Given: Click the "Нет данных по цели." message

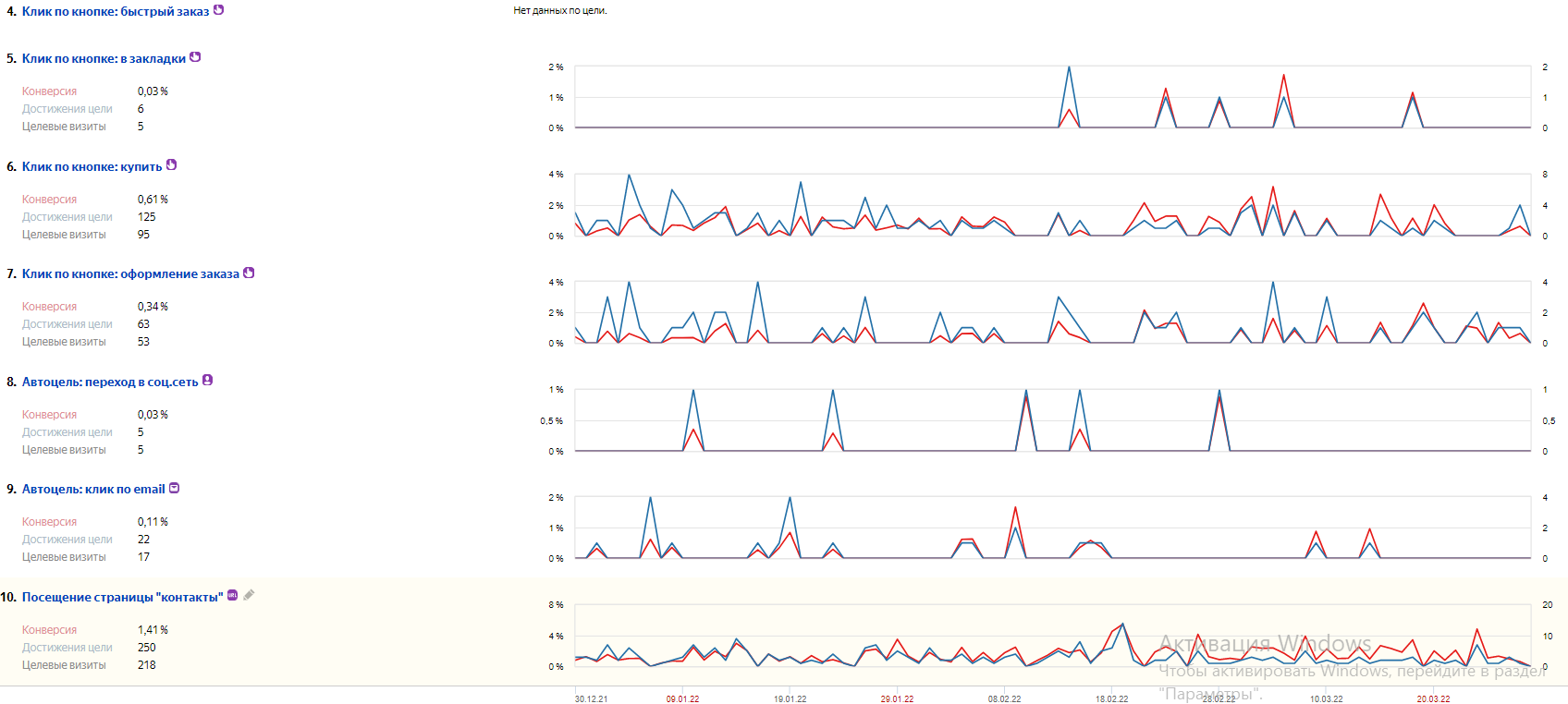Looking at the screenshot, I should point(560,11).
